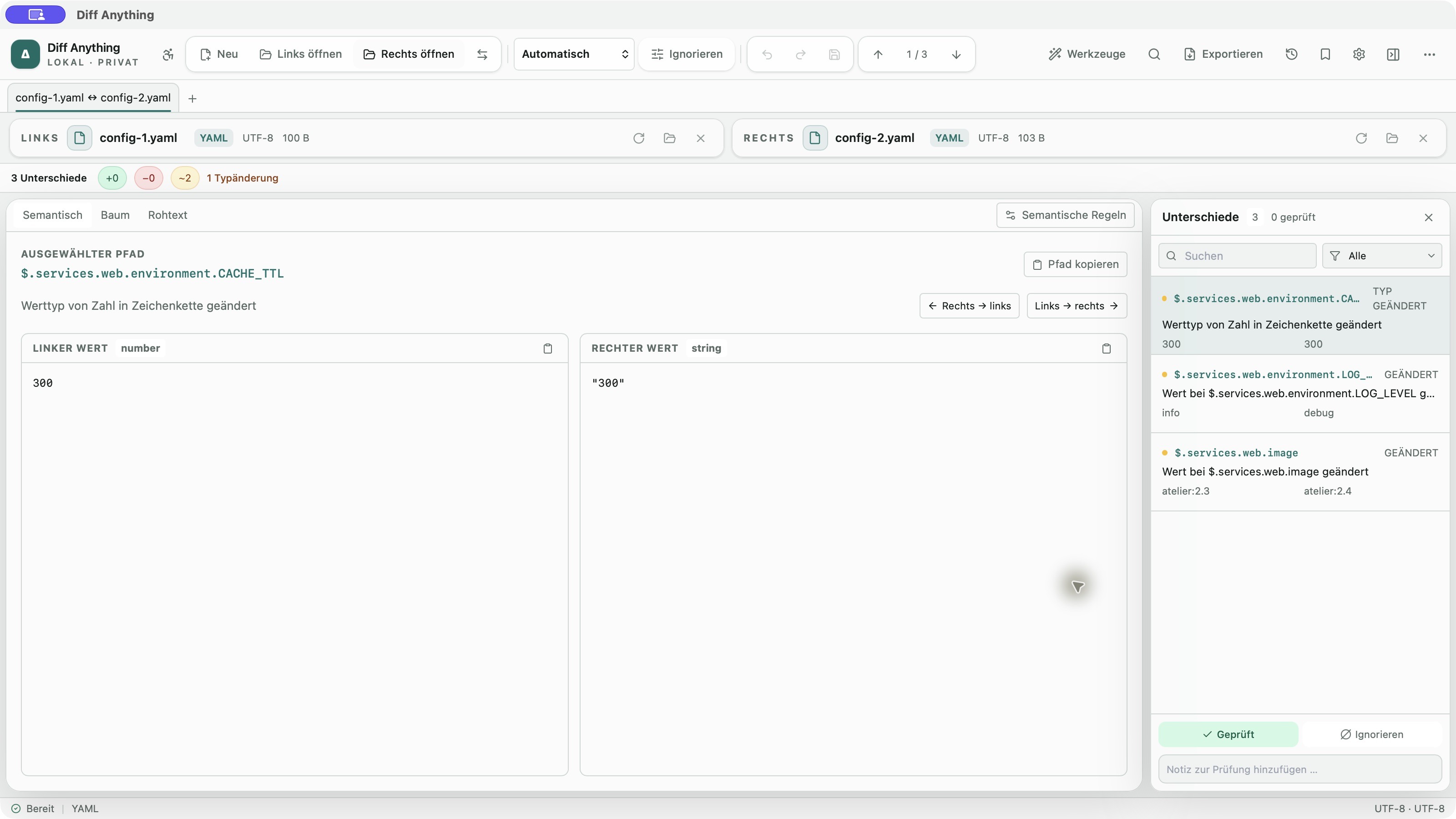Image resolution: width=1456 pixels, height=819 pixels.
Task: Open the Automatisch format dropdown
Action: tap(574, 54)
